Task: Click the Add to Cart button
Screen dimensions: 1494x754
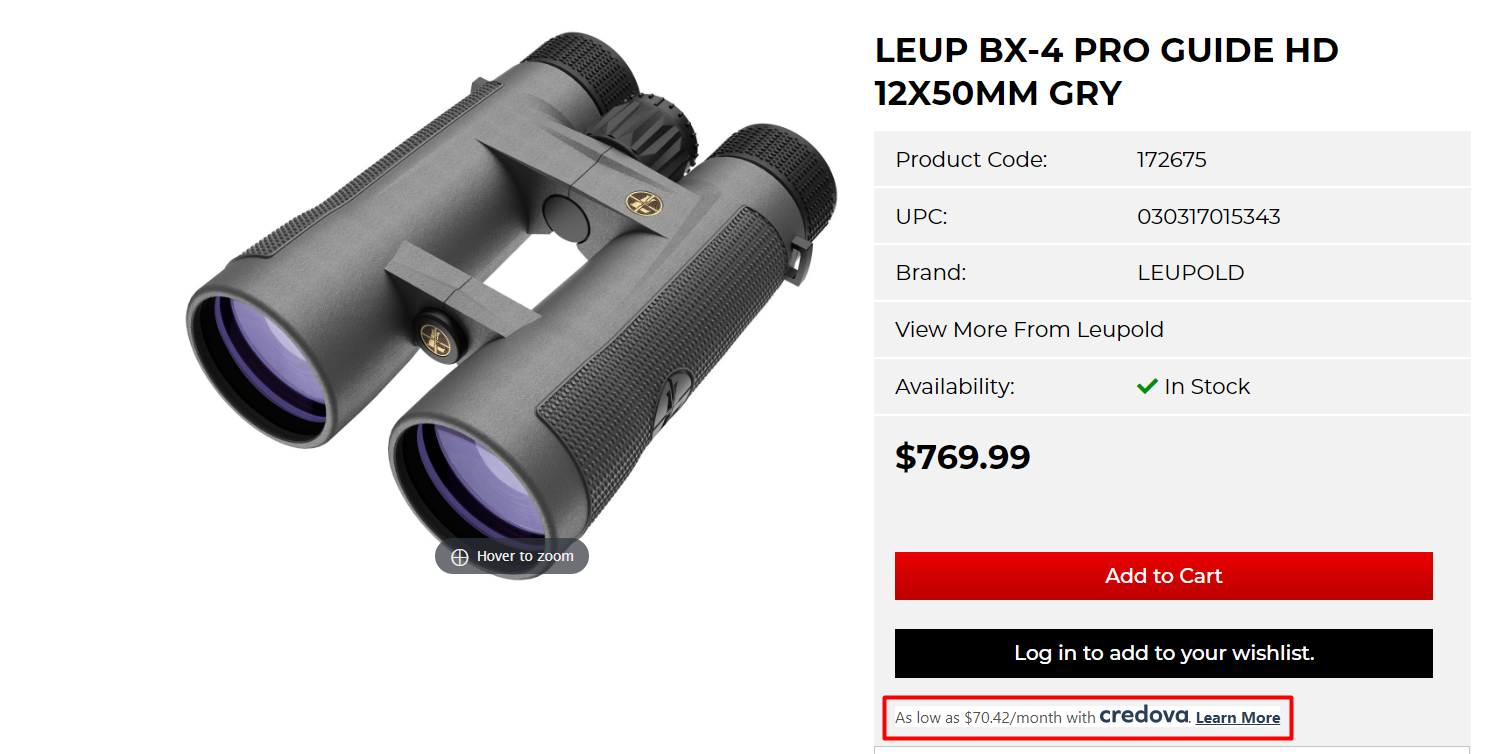Action: pos(1163,575)
